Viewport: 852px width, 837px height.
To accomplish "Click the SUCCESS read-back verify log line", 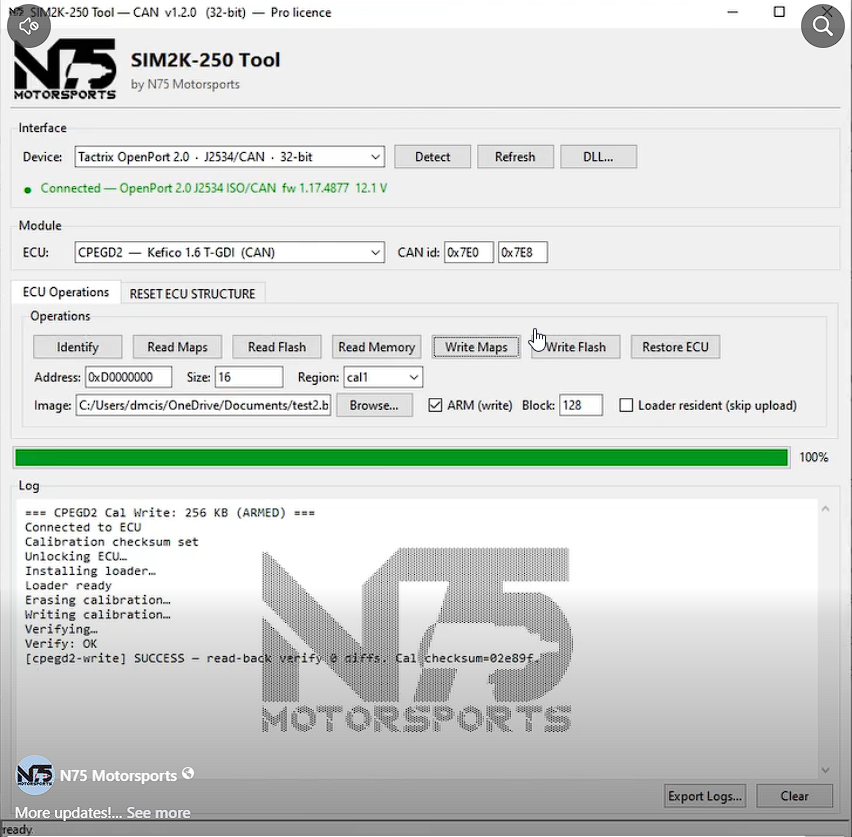I will pyautogui.click(x=282, y=659).
